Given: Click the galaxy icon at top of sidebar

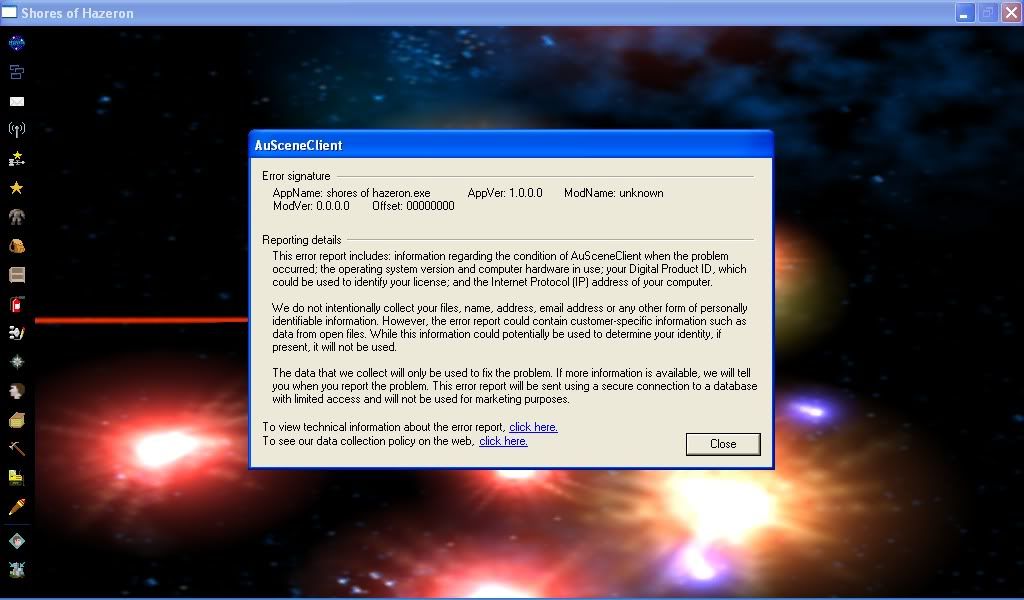Looking at the screenshot, I should [16, 43].
